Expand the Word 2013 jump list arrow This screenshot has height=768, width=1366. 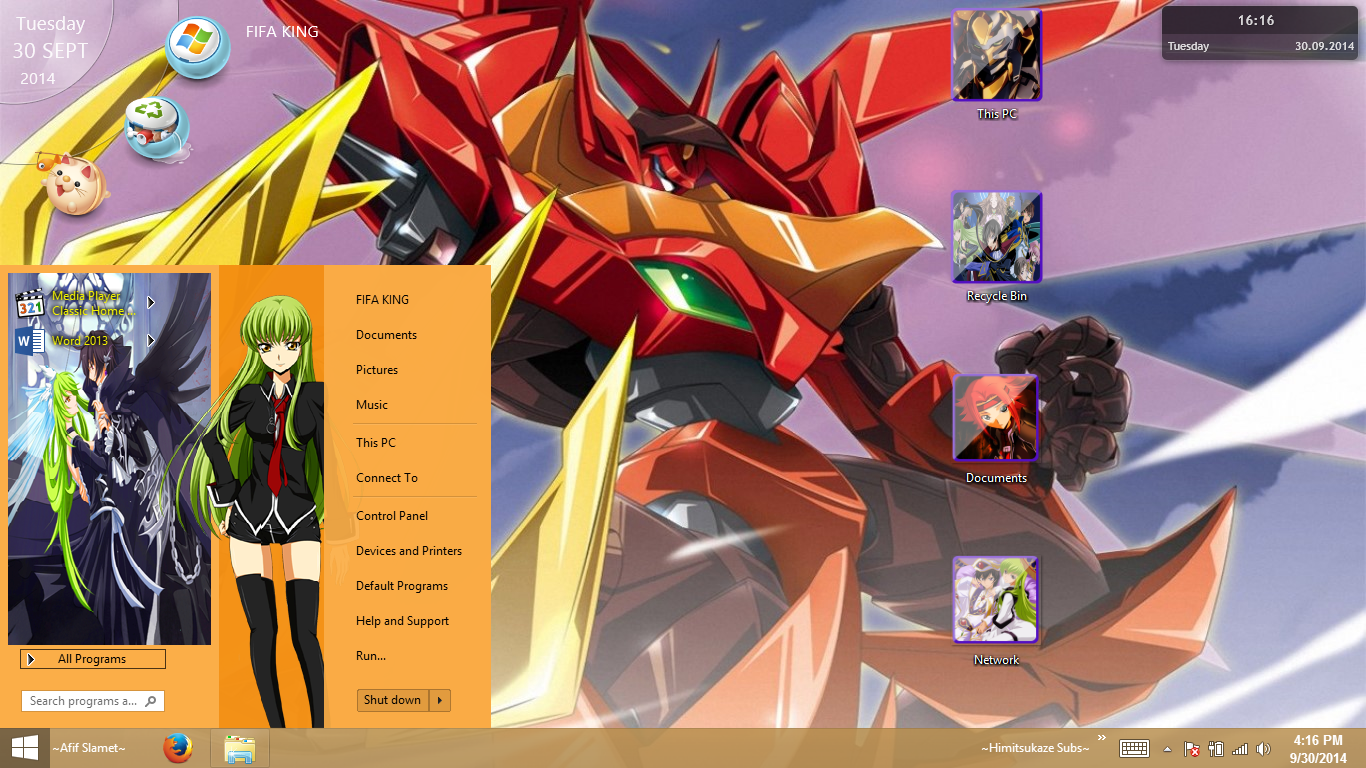click(151, 341)
